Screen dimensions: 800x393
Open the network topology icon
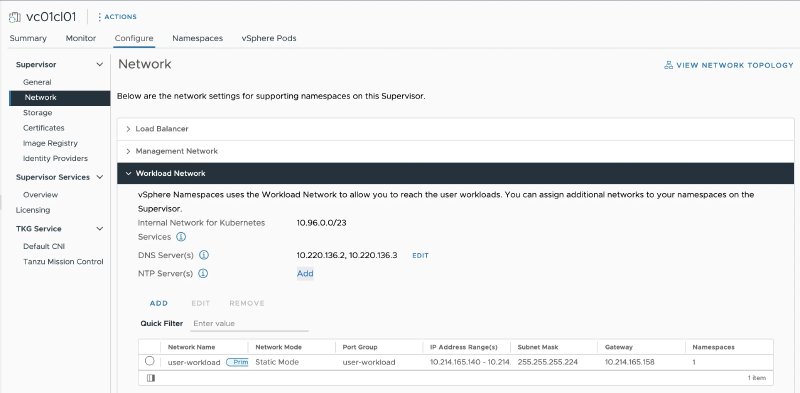(668, 65)
